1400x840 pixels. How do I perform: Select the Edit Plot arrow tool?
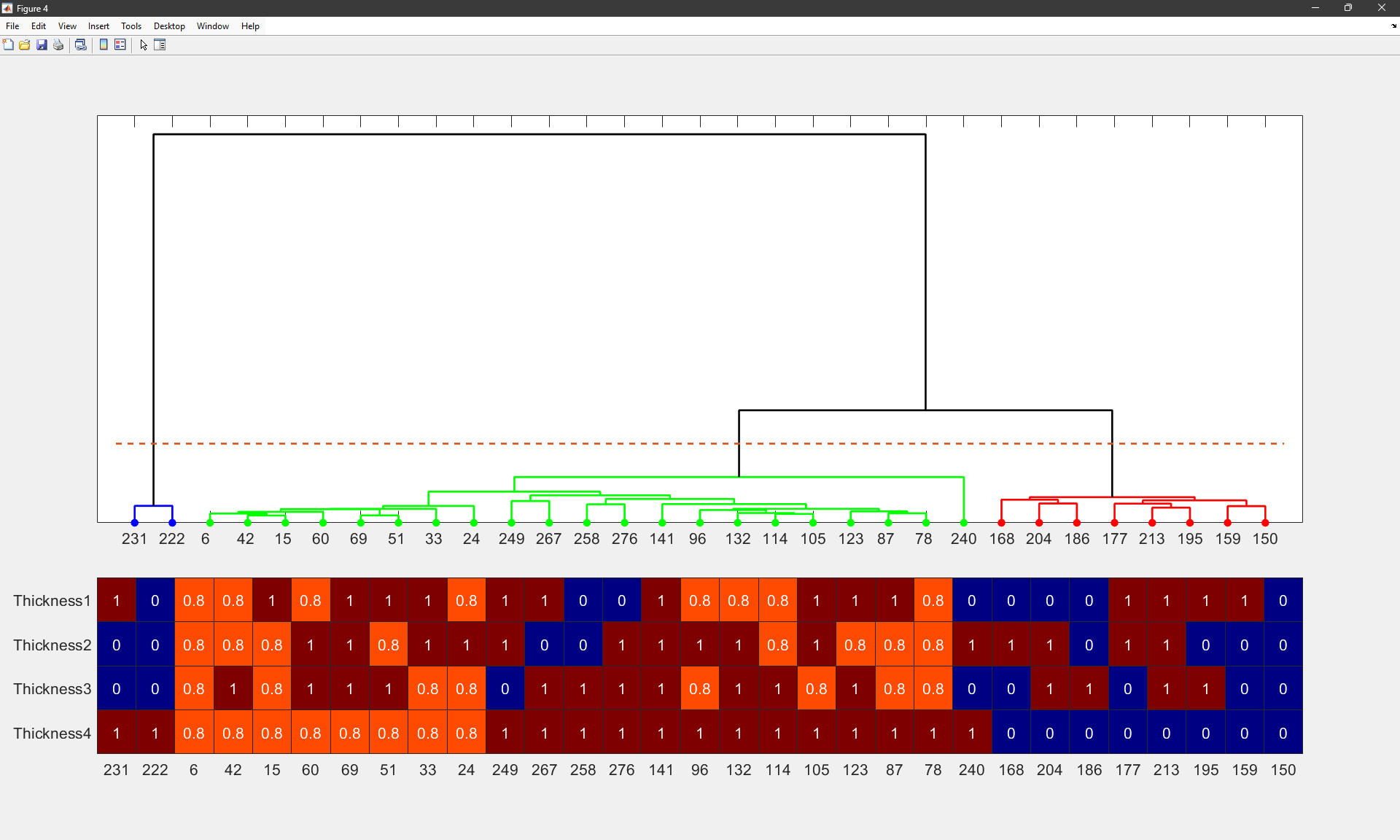pos(144,45)
